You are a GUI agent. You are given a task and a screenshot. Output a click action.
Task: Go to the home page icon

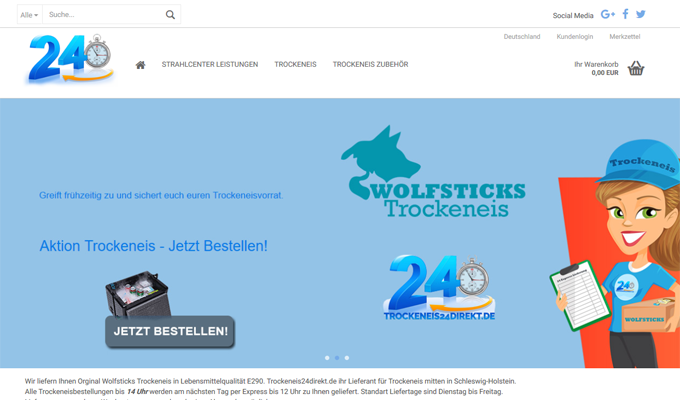140,65
